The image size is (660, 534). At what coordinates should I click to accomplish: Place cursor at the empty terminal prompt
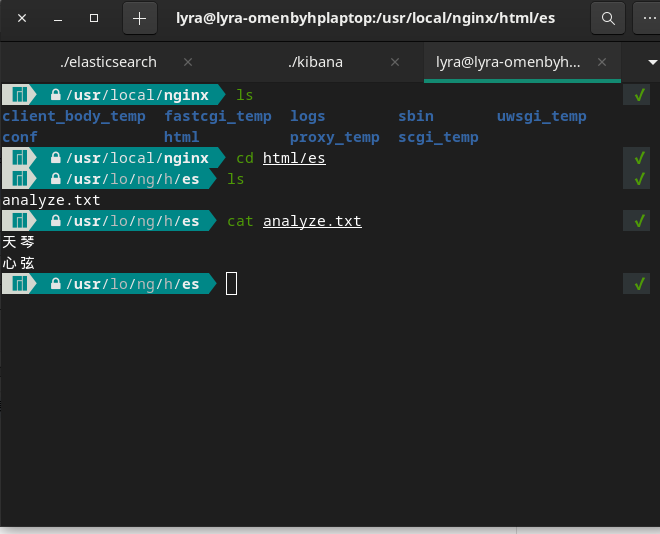232,284
